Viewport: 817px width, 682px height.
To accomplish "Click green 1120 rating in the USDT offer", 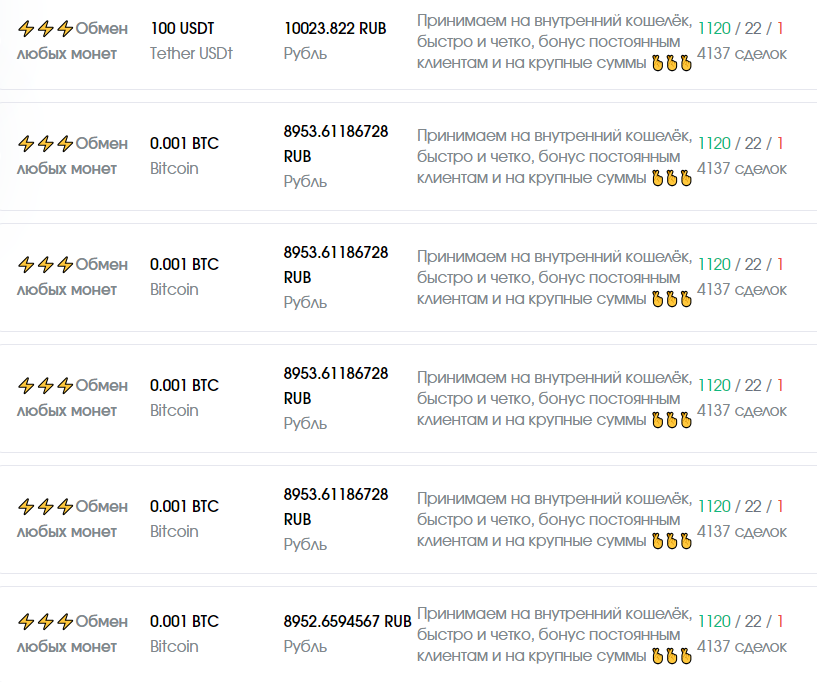I will click(714, 29).
